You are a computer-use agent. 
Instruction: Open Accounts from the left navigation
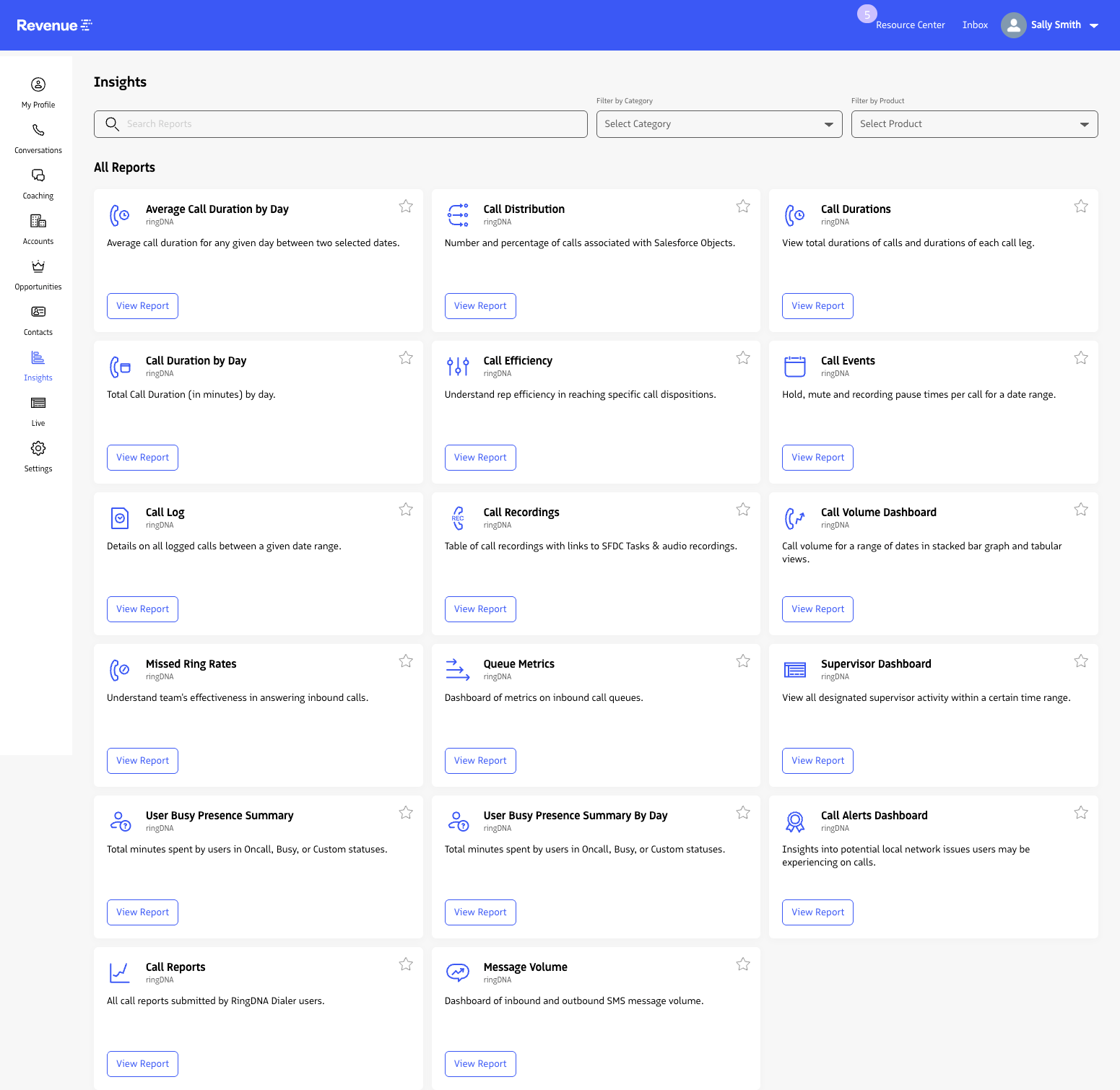38,222
